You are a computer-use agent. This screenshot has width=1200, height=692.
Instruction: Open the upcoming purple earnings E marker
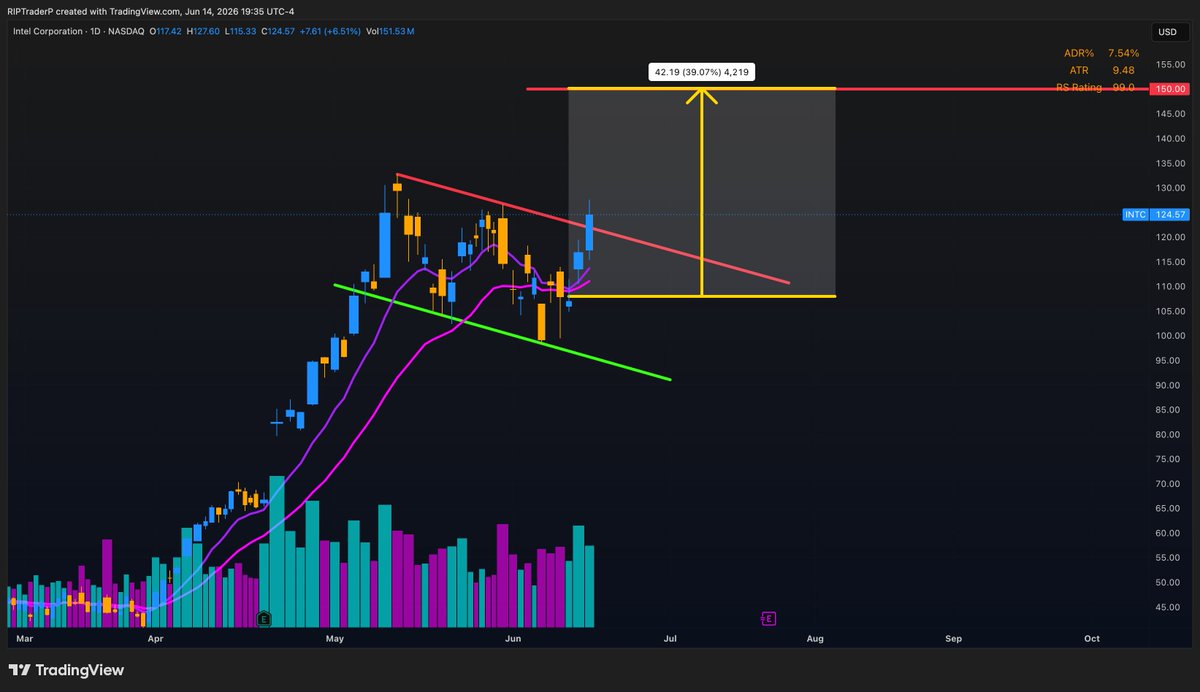[x=768, y=619]
